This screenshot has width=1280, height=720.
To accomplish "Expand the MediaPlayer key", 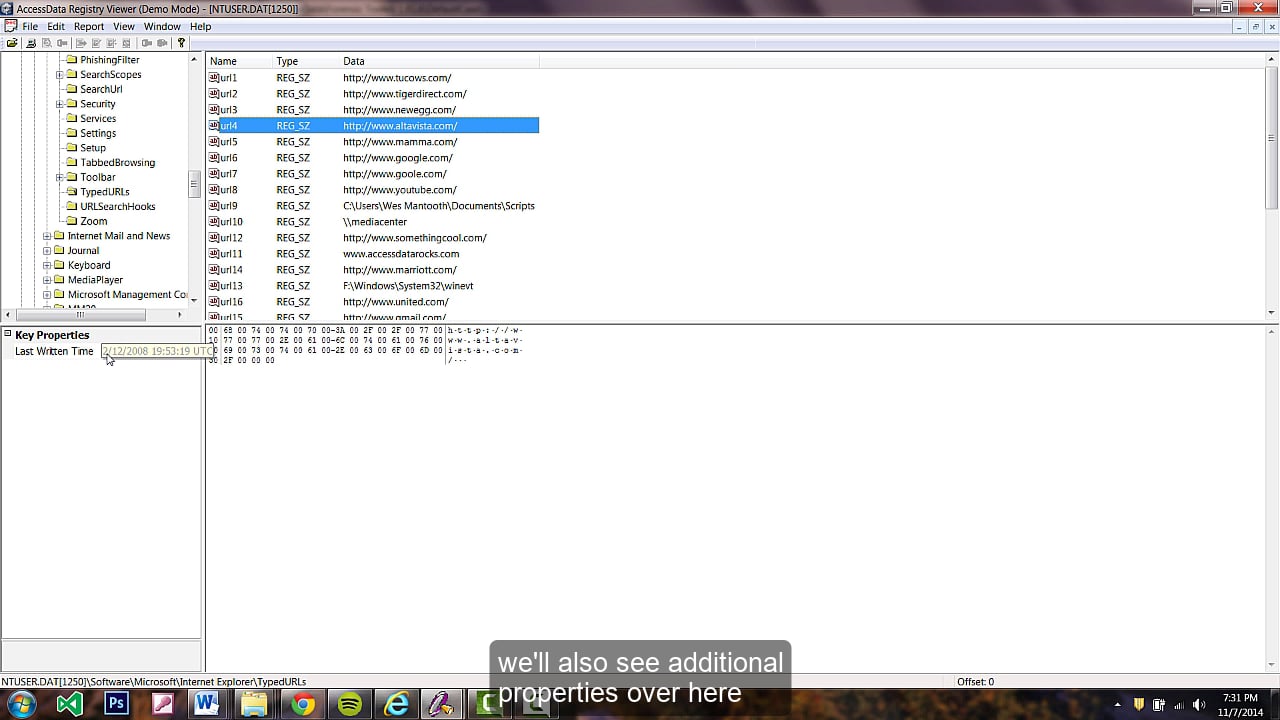I will click(47, 280).
